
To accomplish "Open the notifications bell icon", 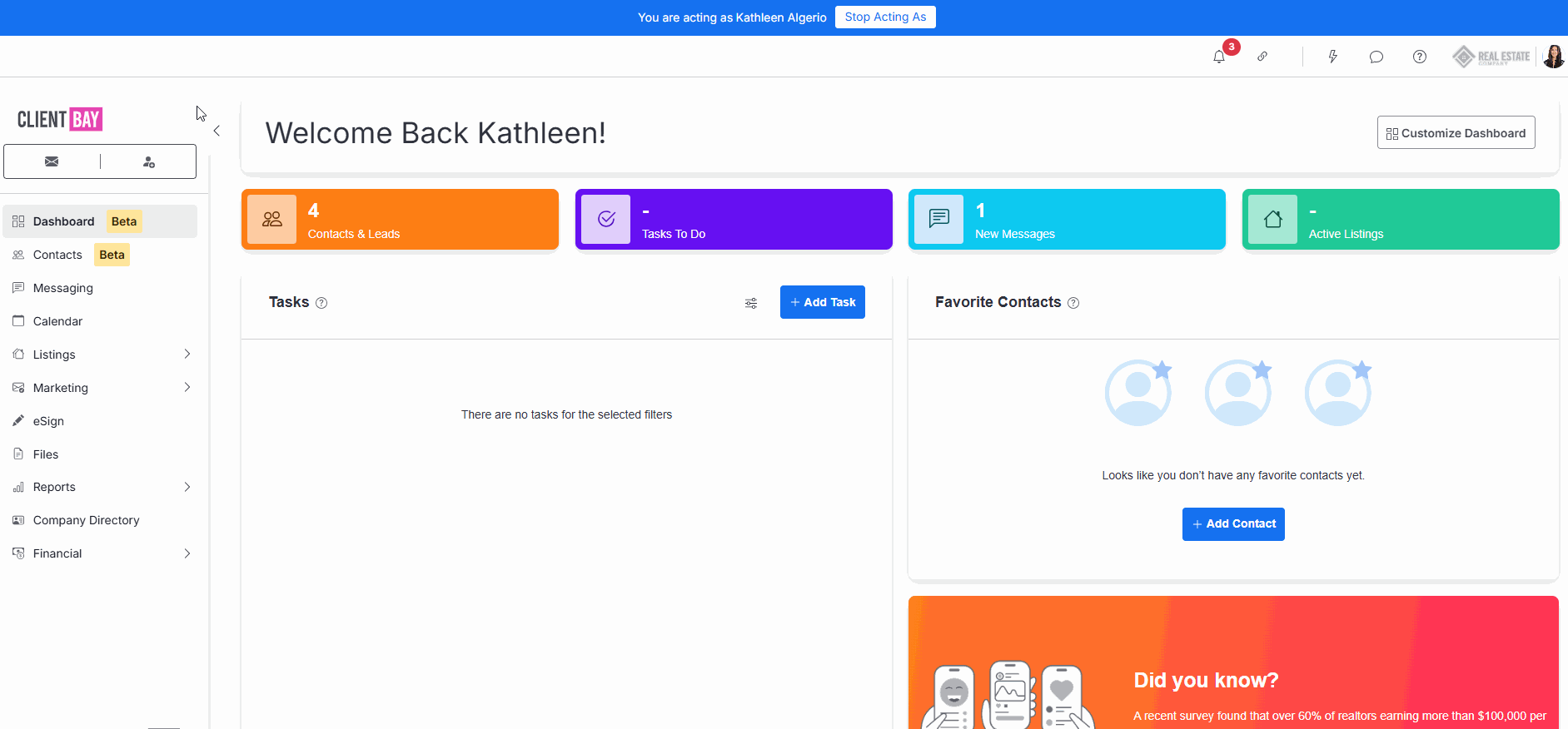I will coord(1219,57).
